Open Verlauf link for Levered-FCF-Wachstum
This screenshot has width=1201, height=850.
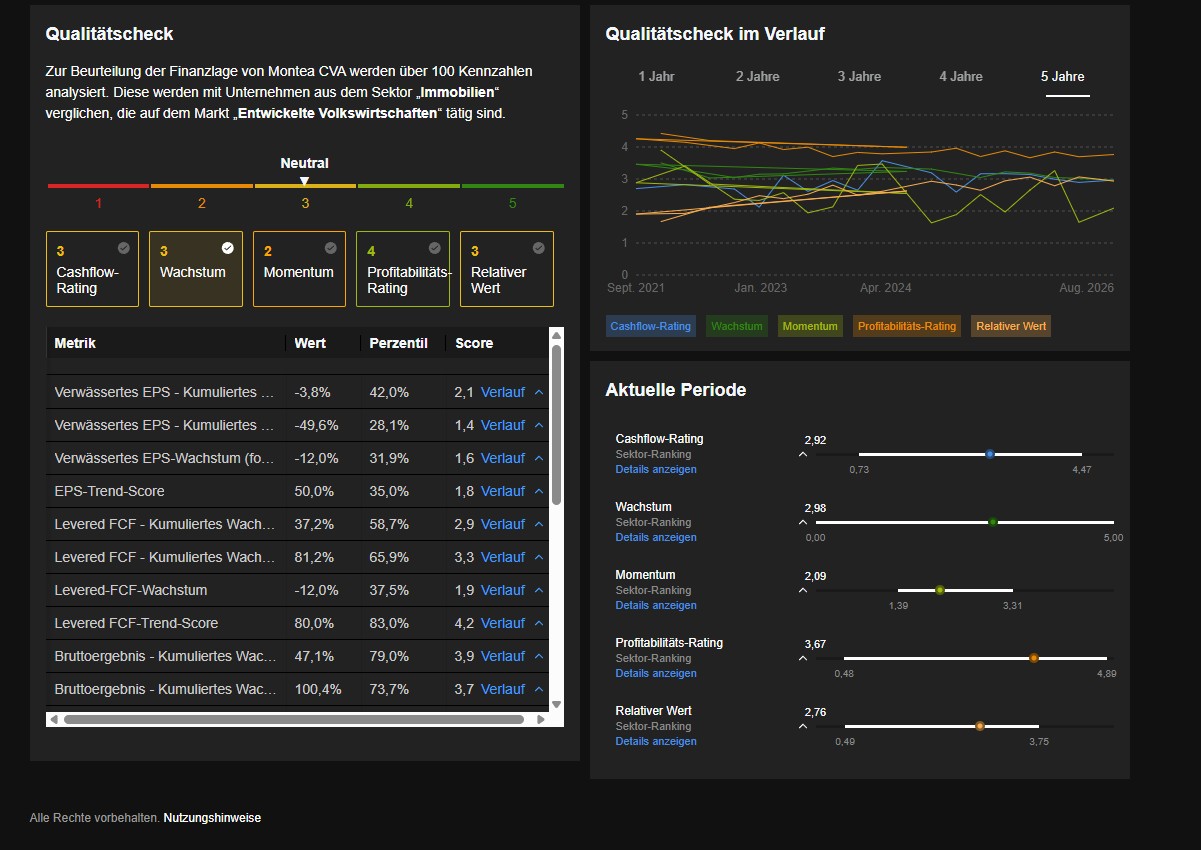tap(503, 590)
